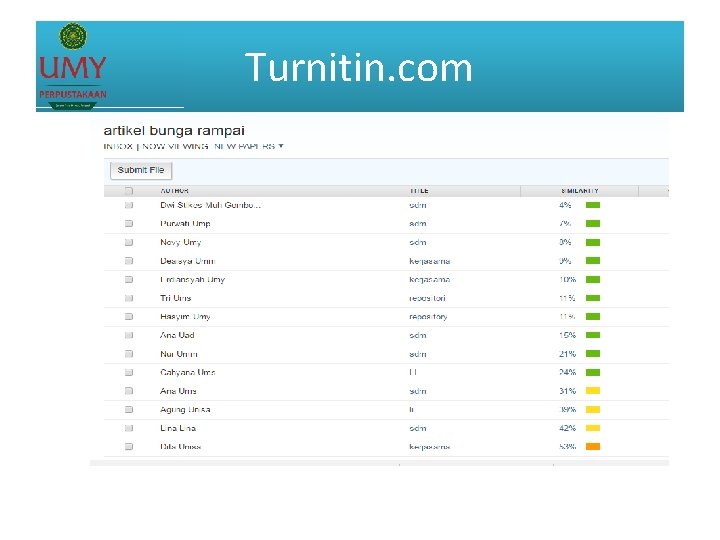Open yellow similarity bar for Lina Lina 42%

[593, 428]
